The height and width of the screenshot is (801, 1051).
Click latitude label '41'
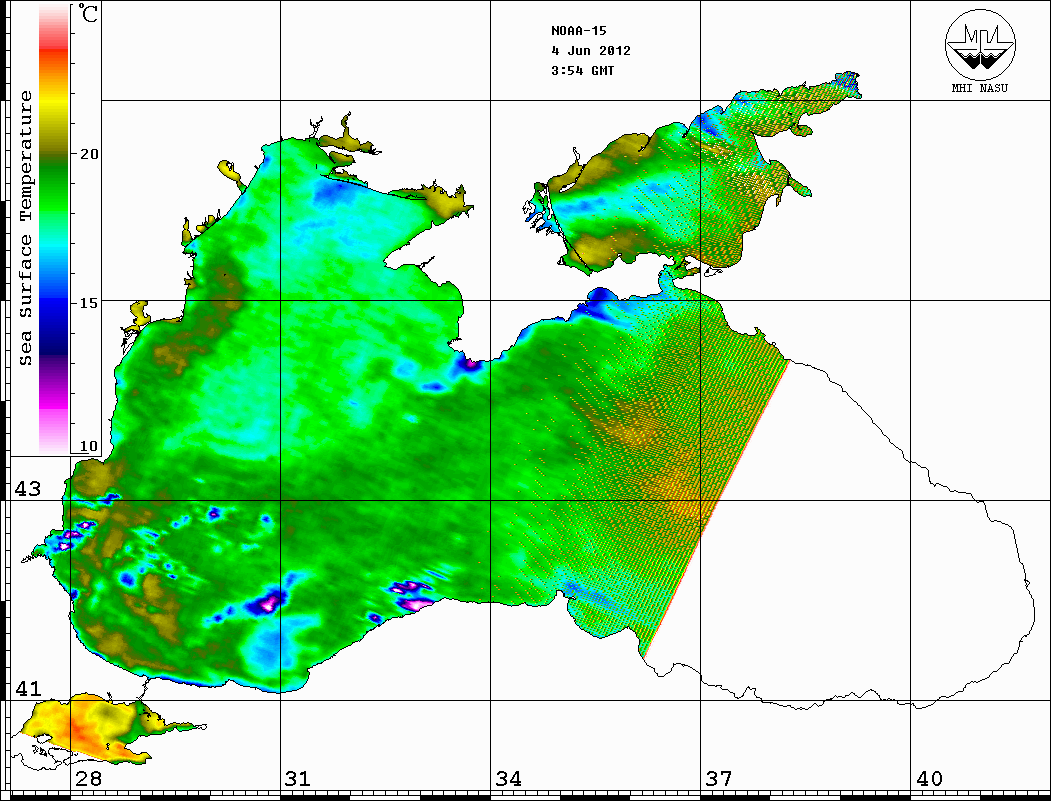pos(28,688)
